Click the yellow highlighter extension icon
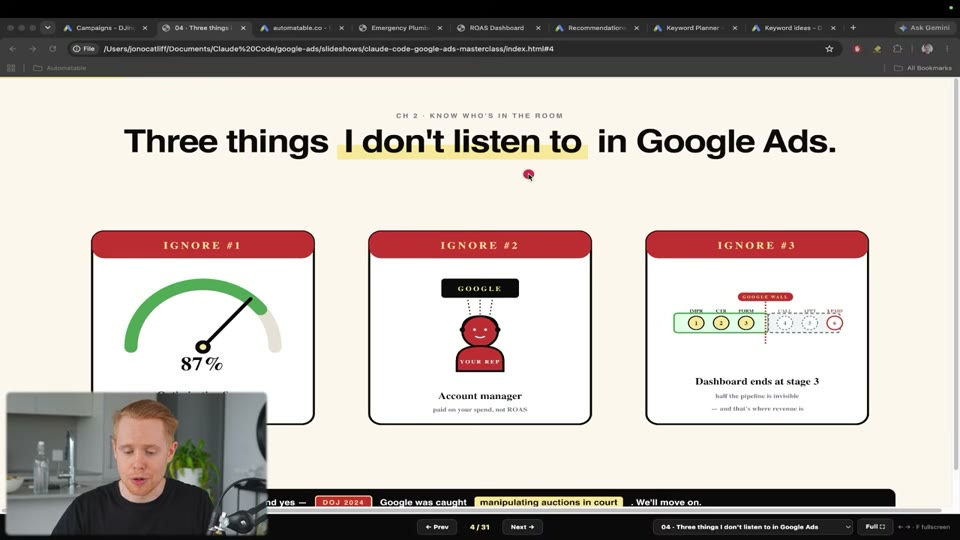Screen dimensions: 960x540 pyautogui.click(x=877, y=49)
